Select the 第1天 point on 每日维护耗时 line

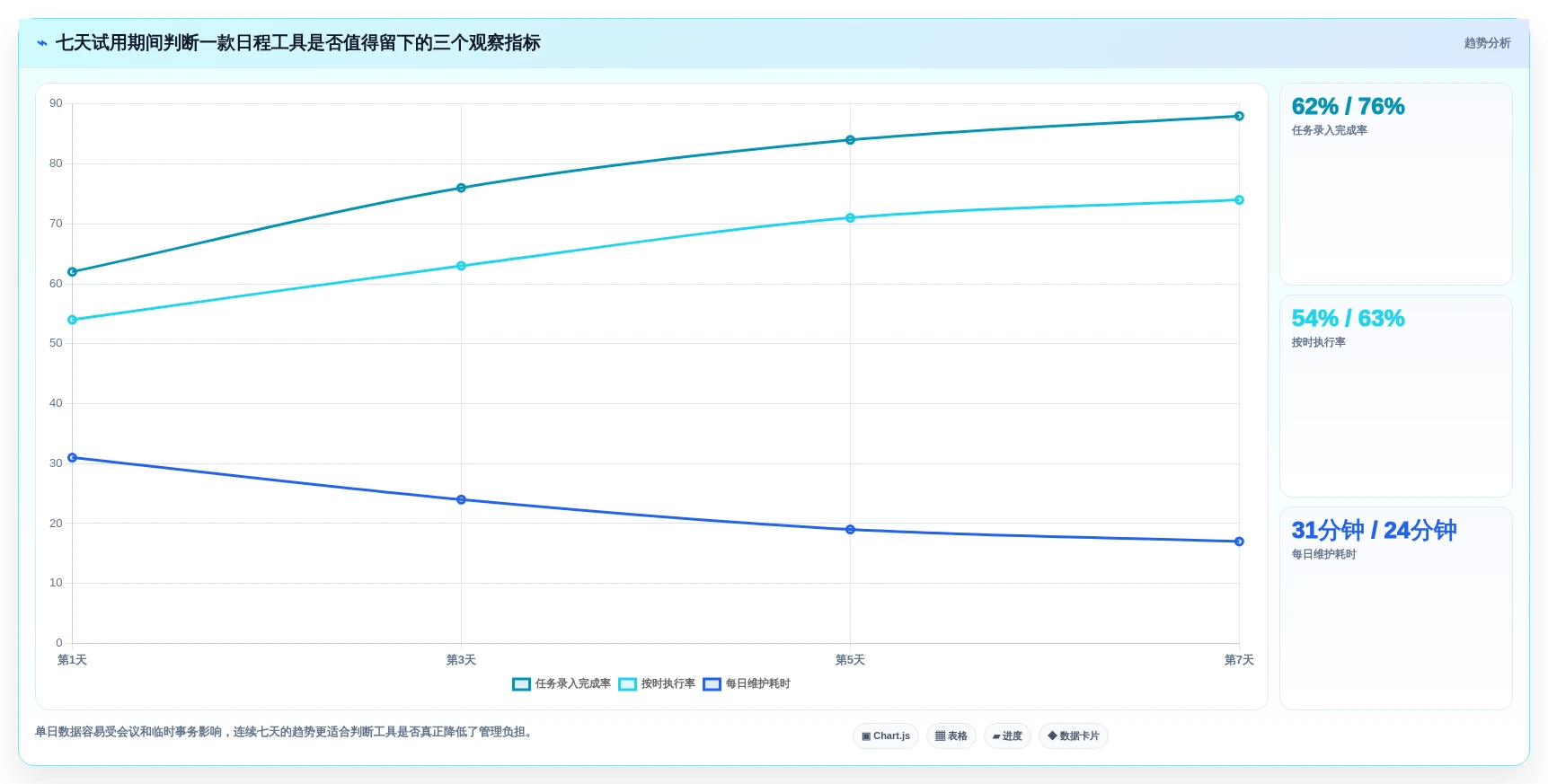tap(73, 458)
